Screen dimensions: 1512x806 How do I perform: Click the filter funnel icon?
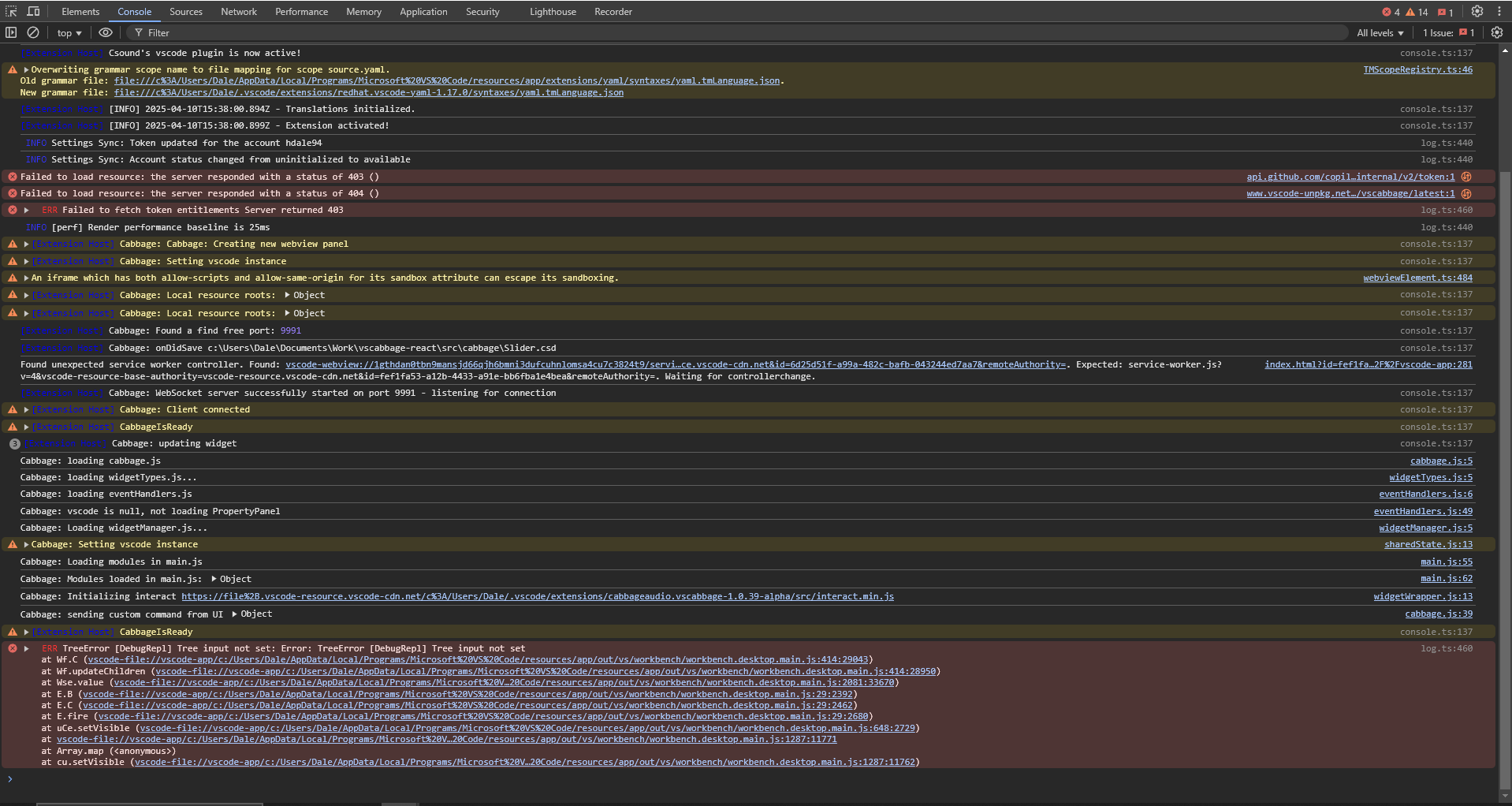(x=139, y=33)
